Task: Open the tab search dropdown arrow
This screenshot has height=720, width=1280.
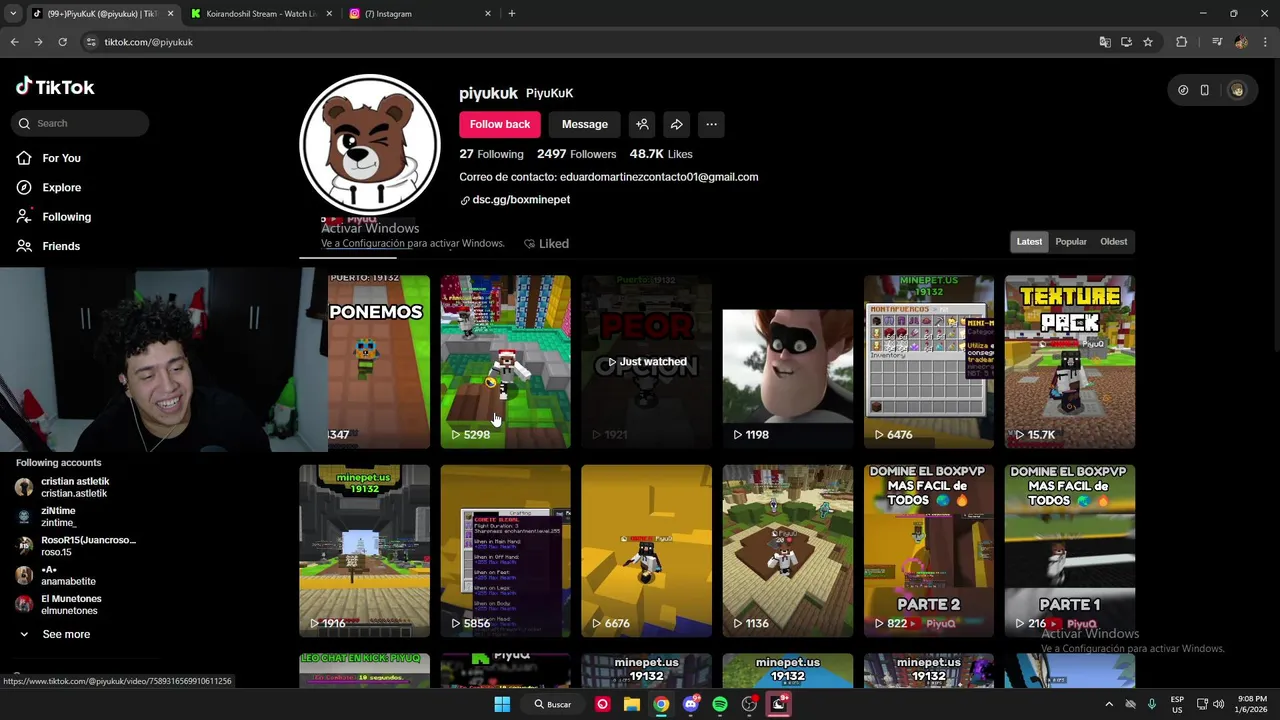Action: tap(12, 14)
